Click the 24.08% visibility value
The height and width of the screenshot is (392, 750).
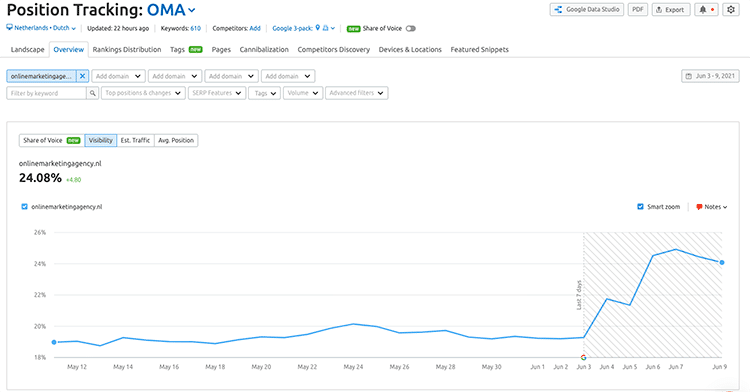40,178
